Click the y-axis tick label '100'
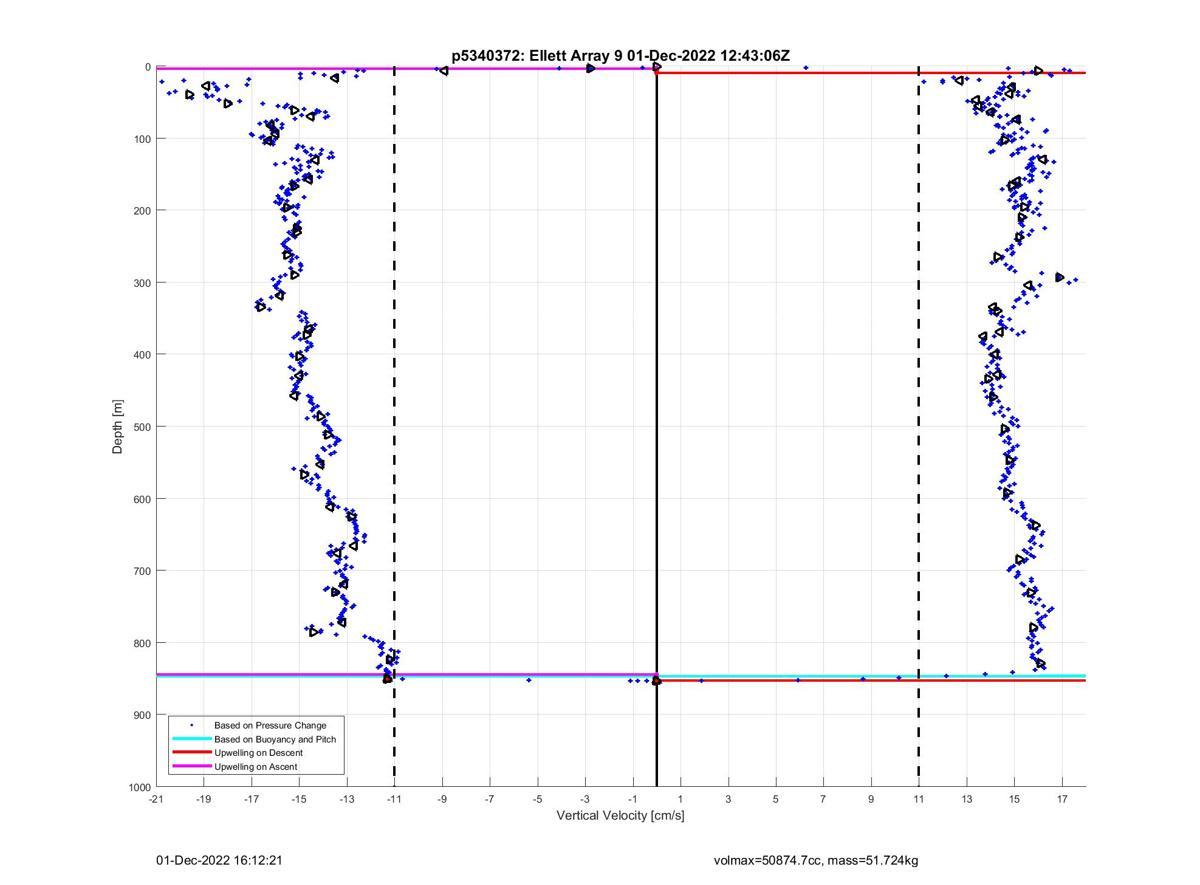 pos(142,139)
